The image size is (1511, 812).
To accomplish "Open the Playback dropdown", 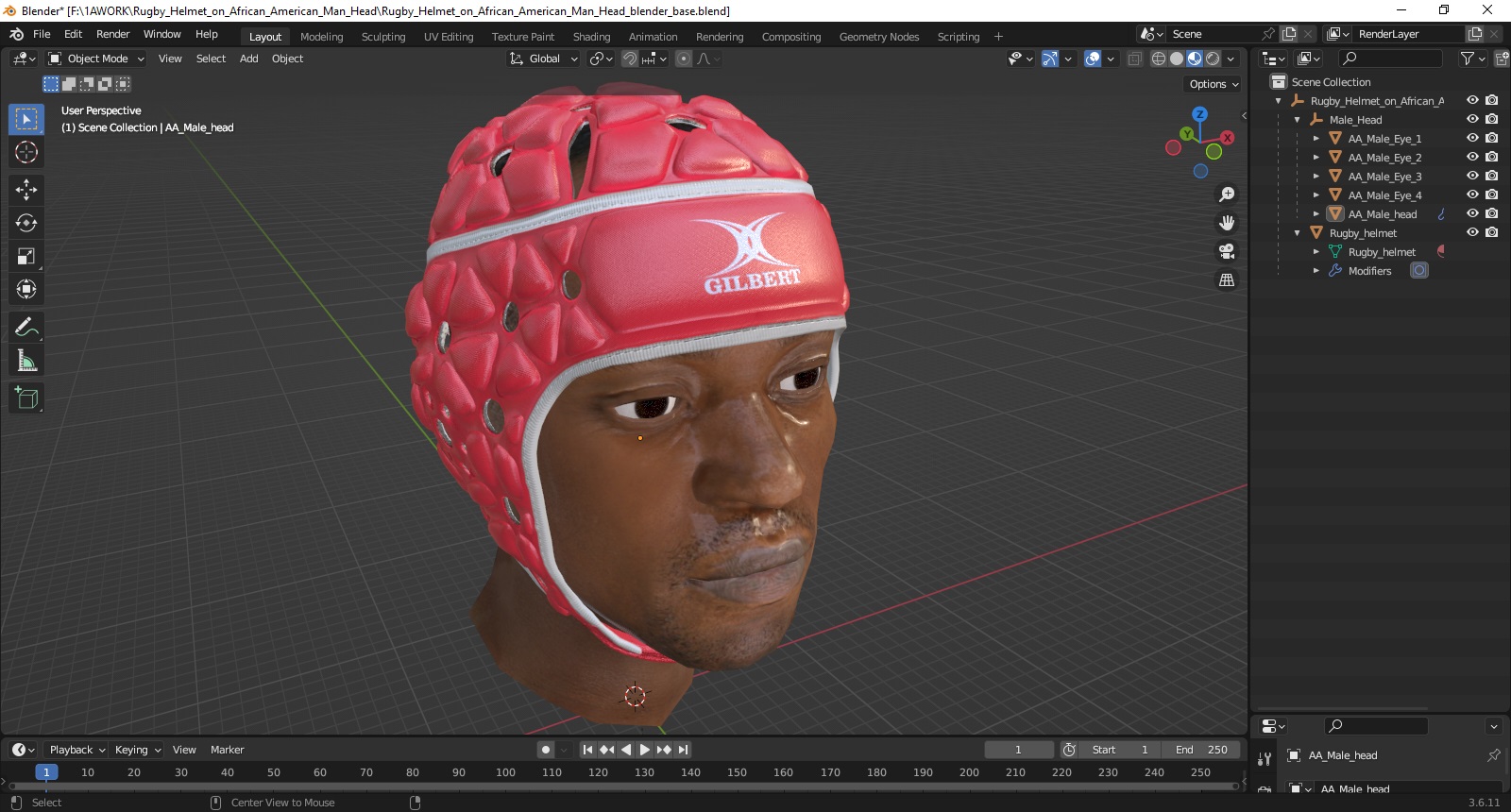I will tap(76, 750).
